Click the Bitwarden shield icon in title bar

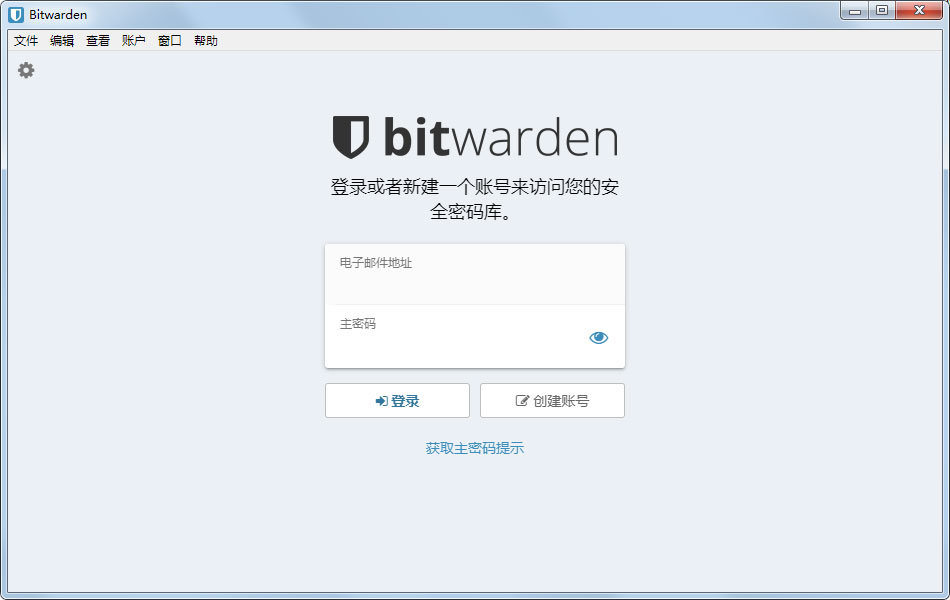click(x=16, y=15)
